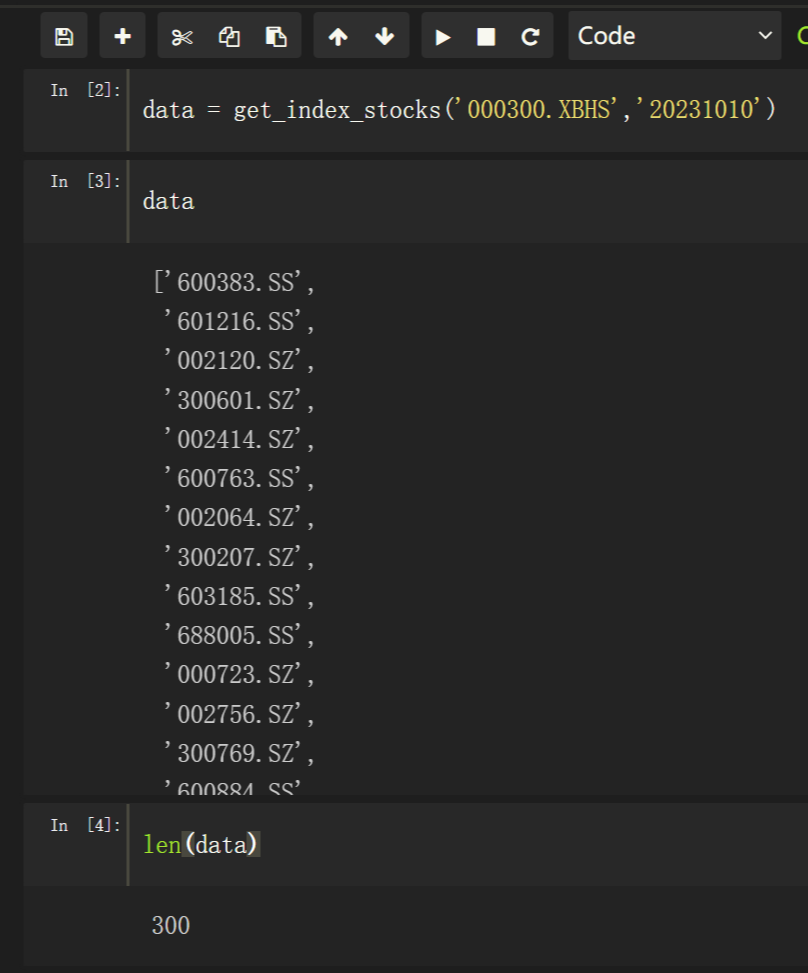Restart the kernel with the circular arrow
The image size is (808, 973).
pos(530,37)
